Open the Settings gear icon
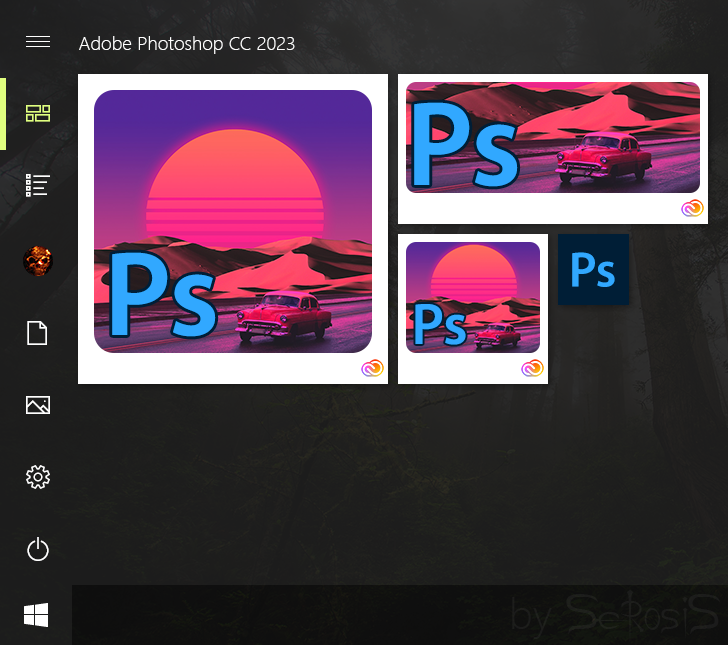The width and height of the screenshot is (728, 645). tap(38, 477)
